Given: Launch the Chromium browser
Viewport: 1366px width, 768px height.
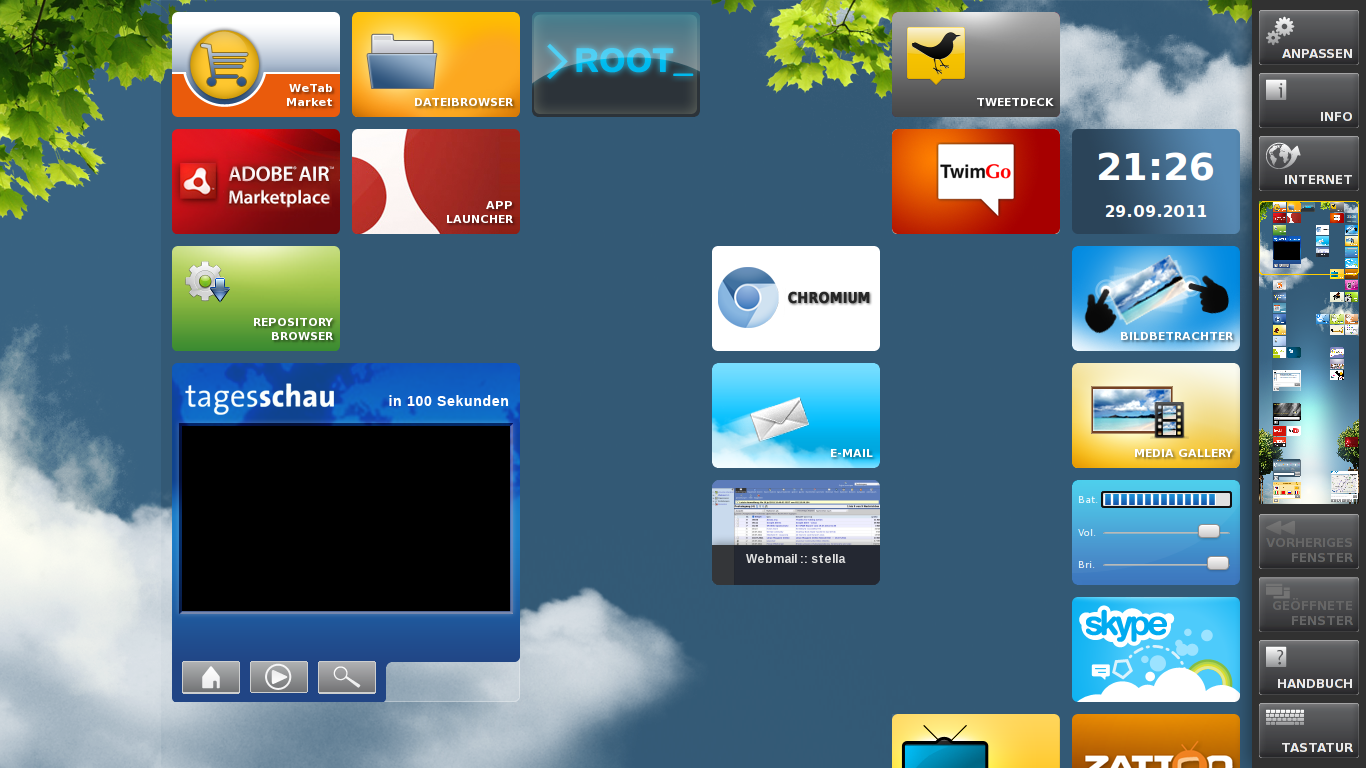Looking at the screenshot, I should [x=796, y=299].
